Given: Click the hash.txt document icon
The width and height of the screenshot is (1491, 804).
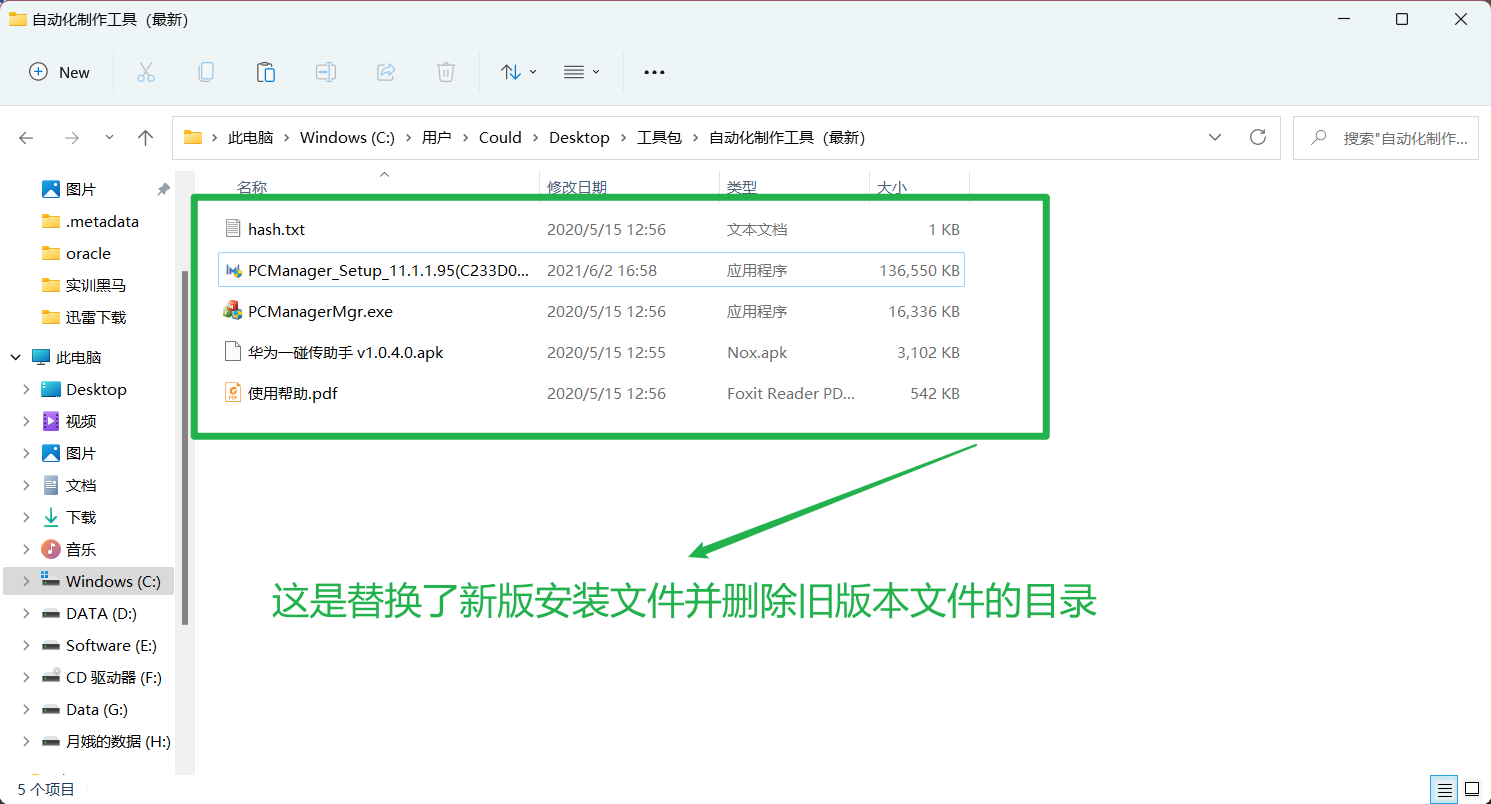Looking at the screenshot, I should tap(233, 229).
